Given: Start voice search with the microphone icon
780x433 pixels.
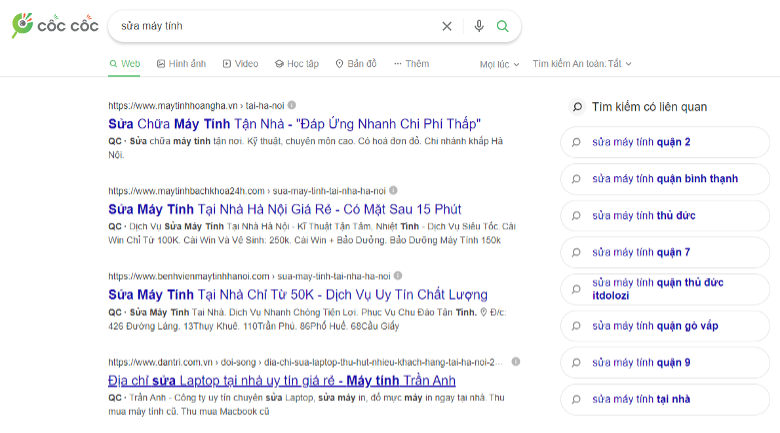Looking at the screenshot, I should pos(479,26).
